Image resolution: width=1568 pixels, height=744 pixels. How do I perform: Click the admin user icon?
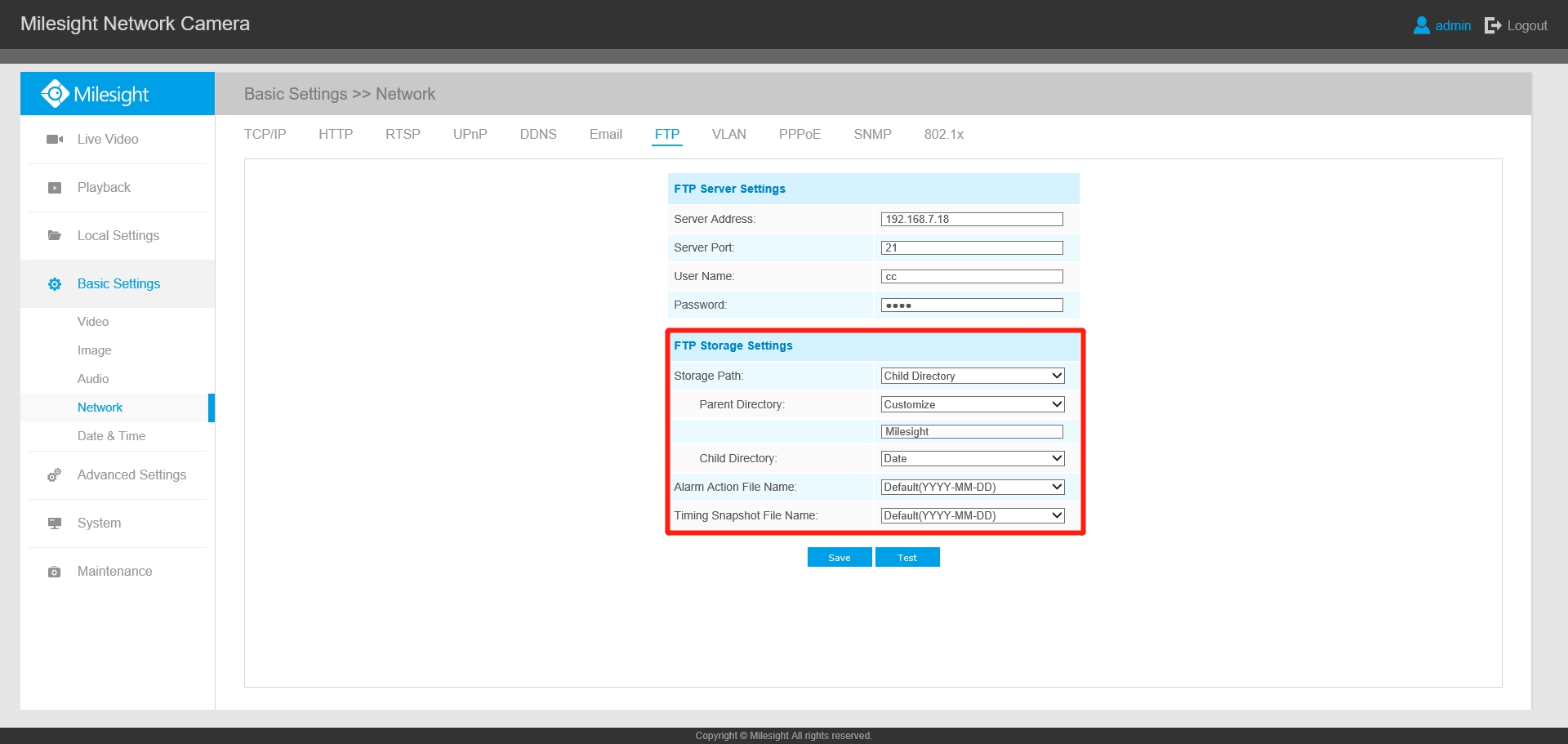tap(1421, 25)
